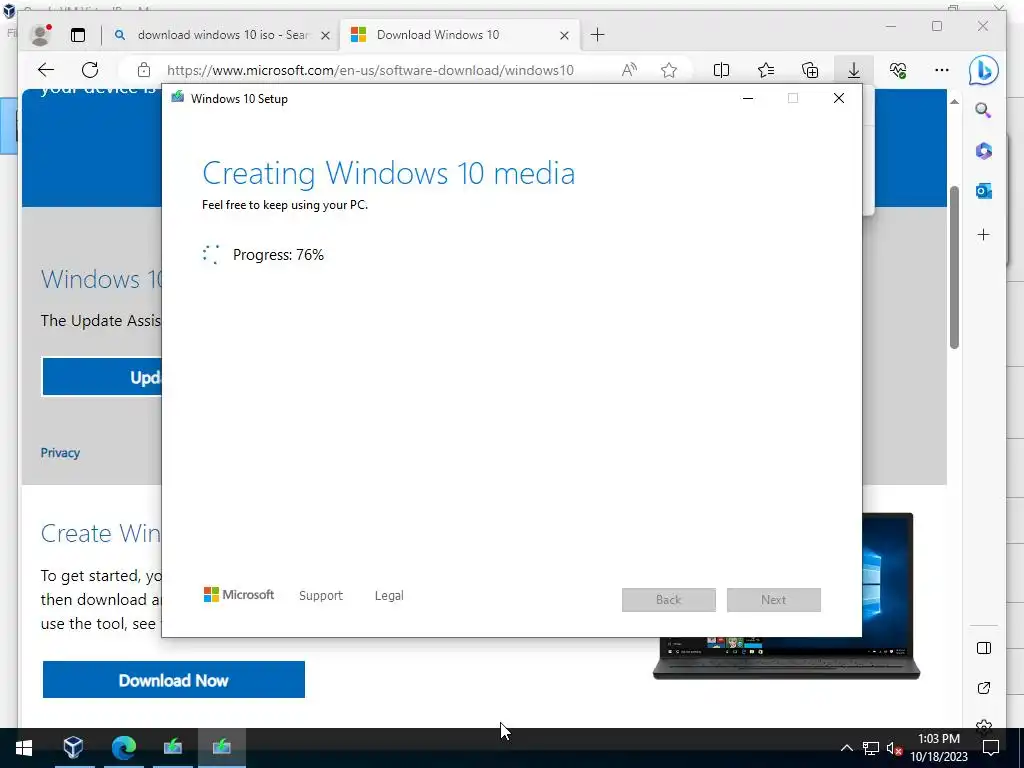Screen dimensions: 1024x768
Task: Open Outlook sidebar icon
Action: click(984, 191)
